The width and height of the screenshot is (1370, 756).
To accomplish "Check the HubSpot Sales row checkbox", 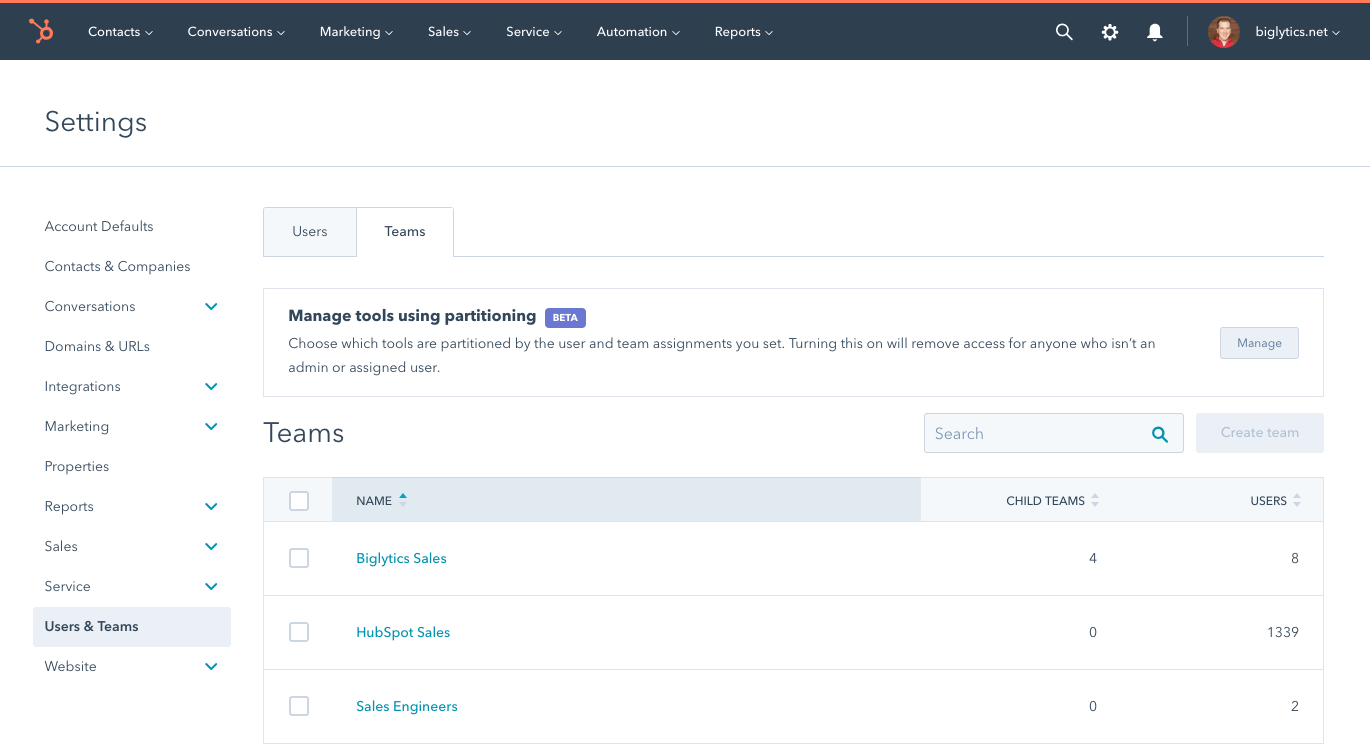I will tap(299, 632).
